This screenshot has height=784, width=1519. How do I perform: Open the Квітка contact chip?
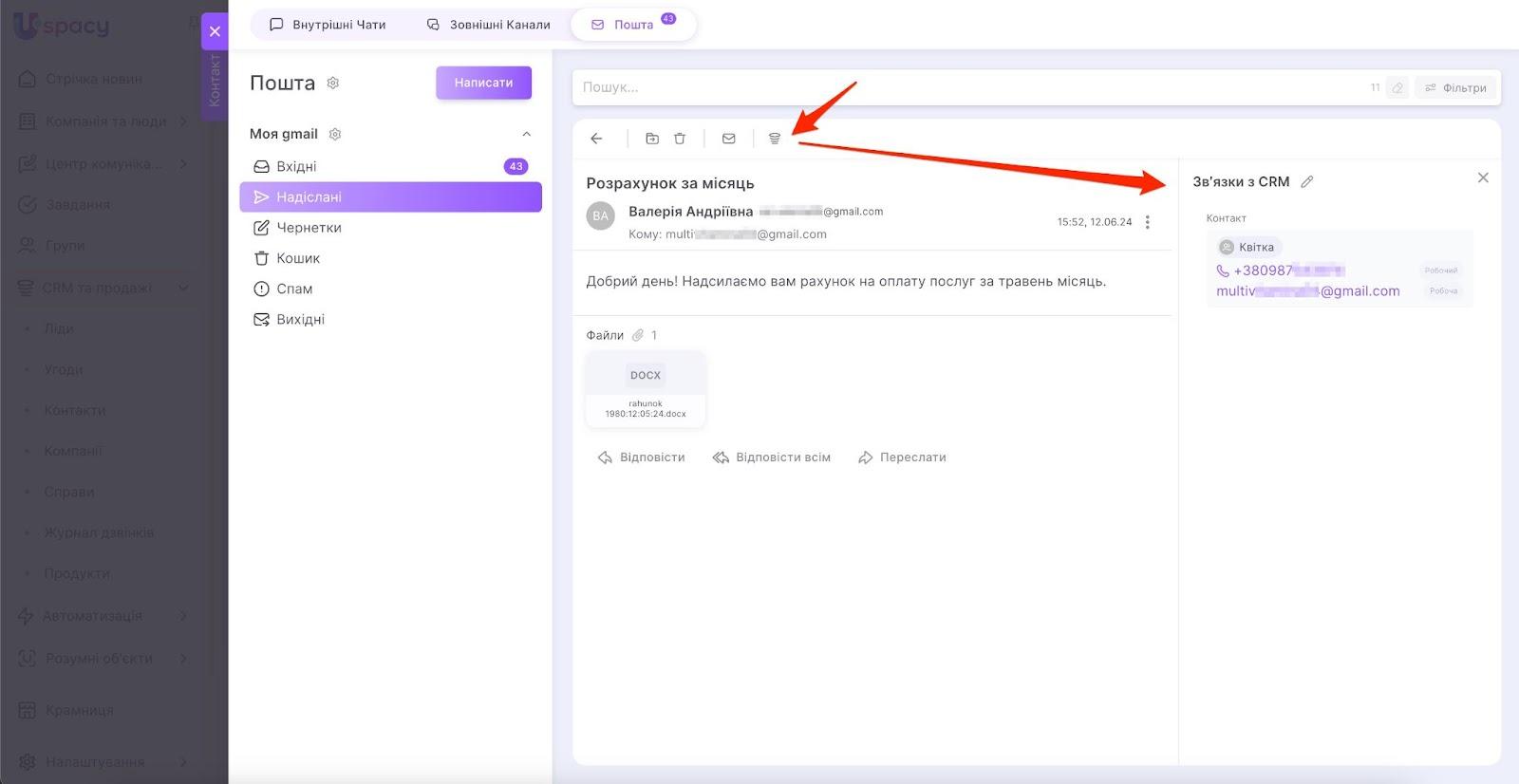[x=1249, y=248]
